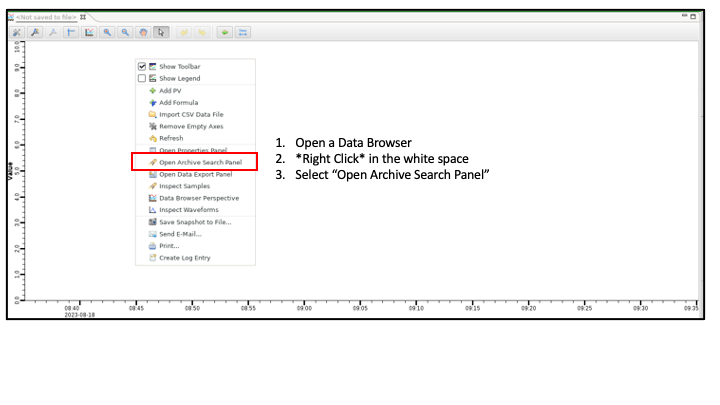Screen dimensions: 720x405
Task: Click the first magnifier zoom icon
Action: pos(107,33)
